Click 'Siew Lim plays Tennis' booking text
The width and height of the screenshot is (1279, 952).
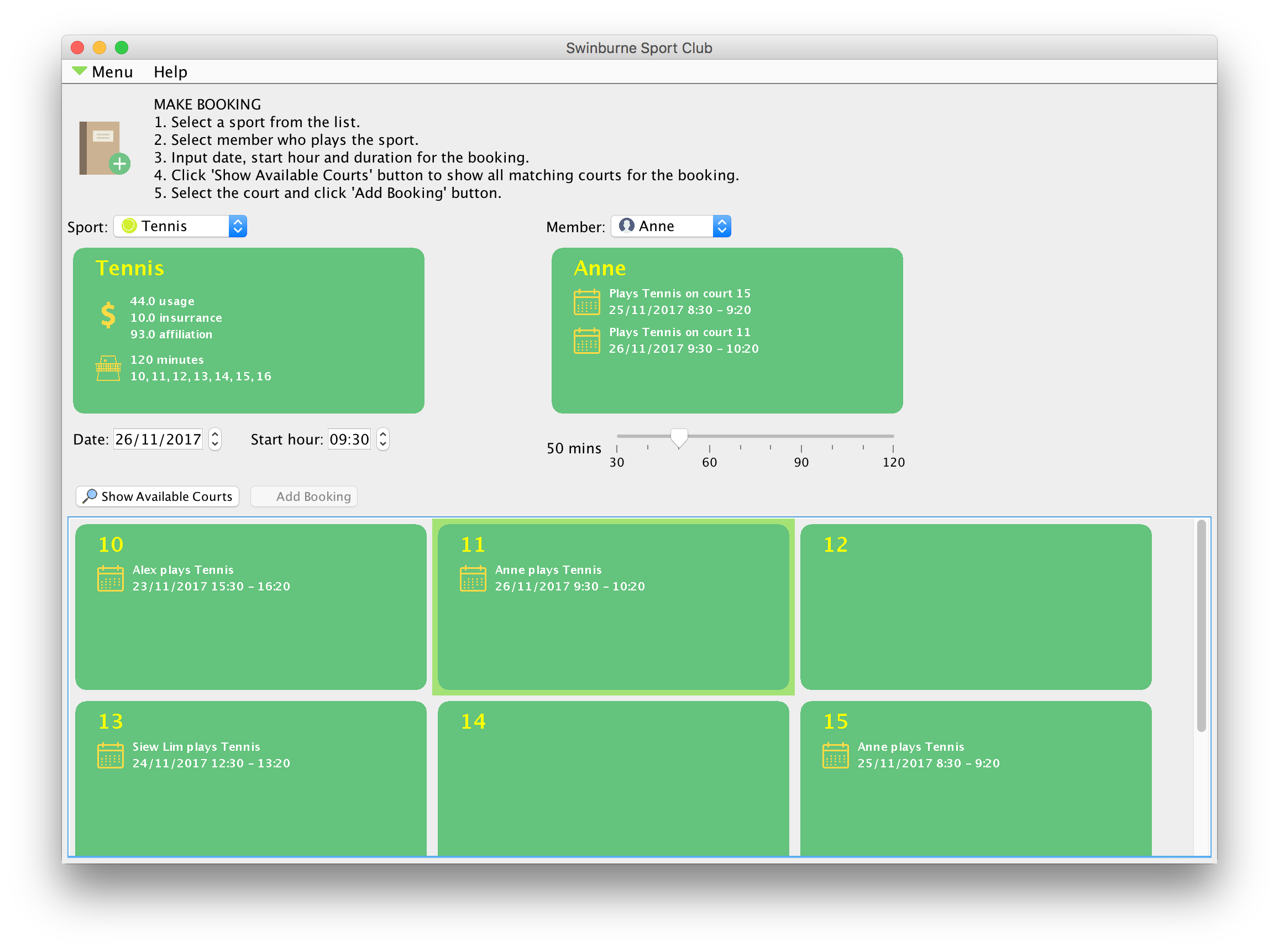(x=196, y=746)
